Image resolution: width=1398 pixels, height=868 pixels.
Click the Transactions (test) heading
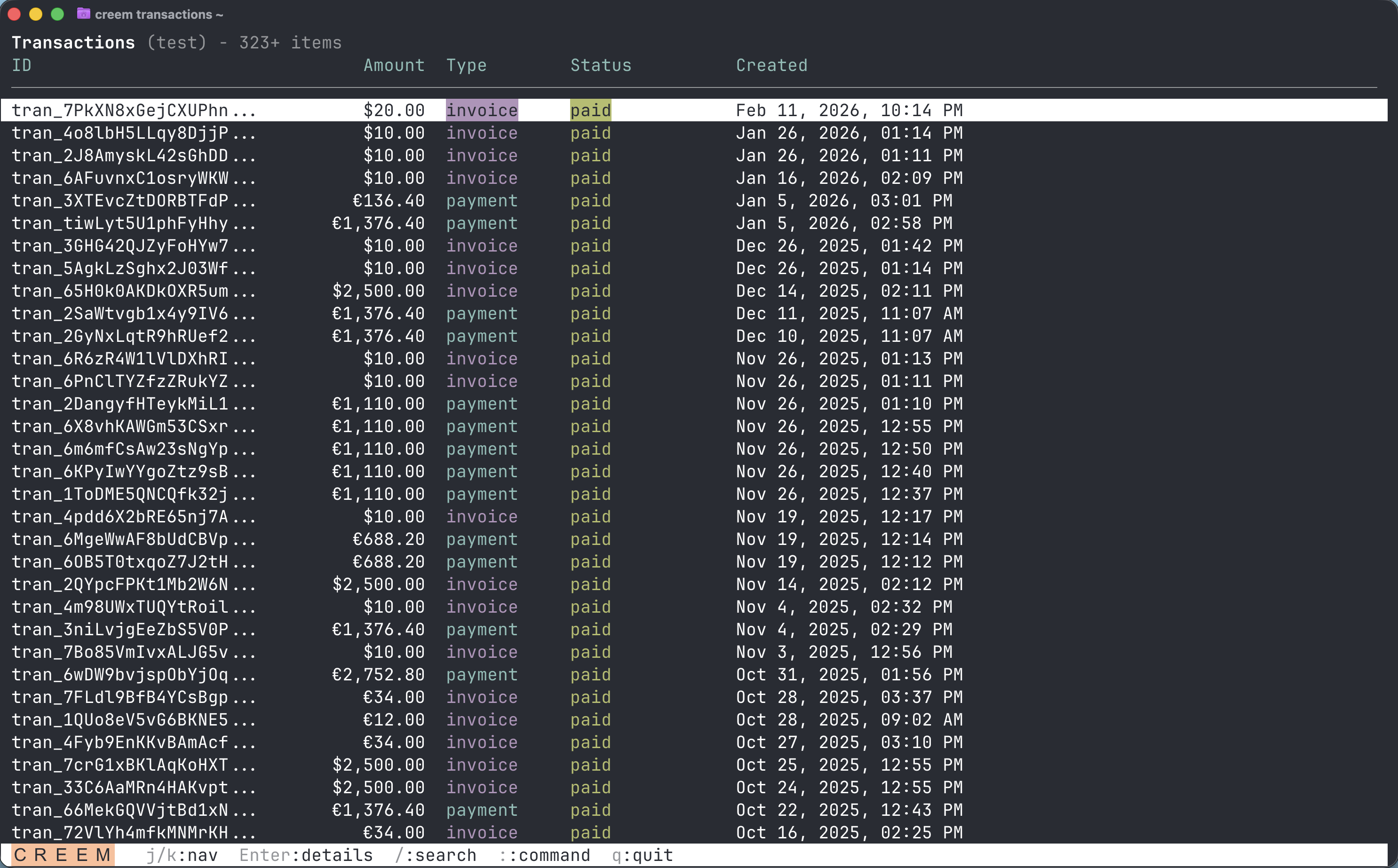[x=109, y=42]
